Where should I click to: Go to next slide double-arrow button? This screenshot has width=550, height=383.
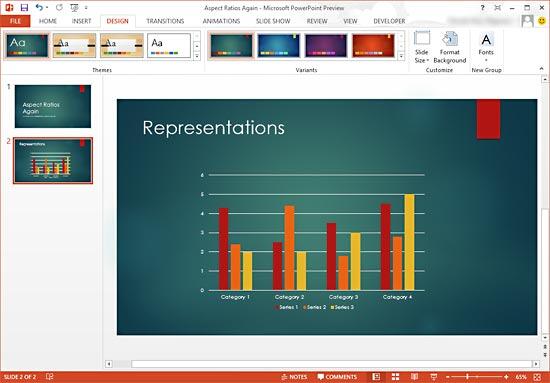tap(544, 355)
